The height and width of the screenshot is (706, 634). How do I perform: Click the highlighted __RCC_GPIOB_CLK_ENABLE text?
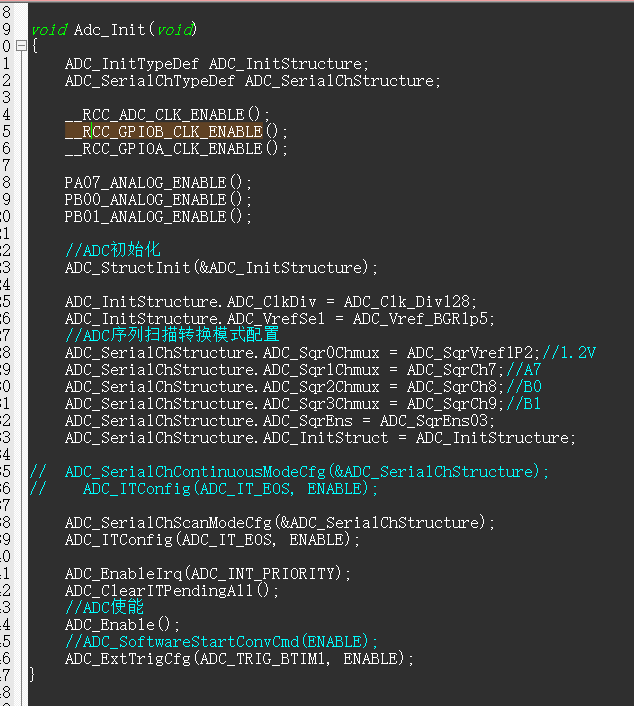[x=164, y=131]
